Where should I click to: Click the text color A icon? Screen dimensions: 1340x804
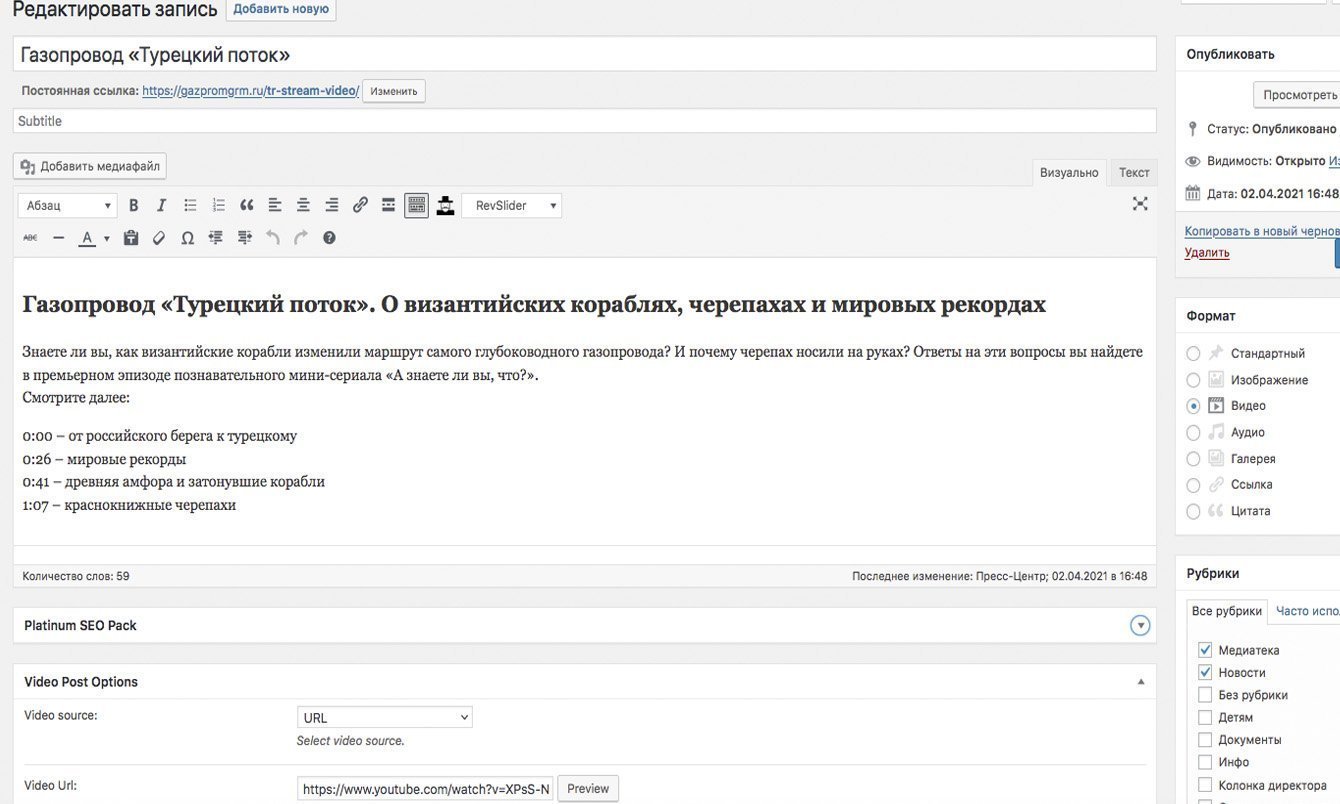pyautogui.click(x=87, y=238)
